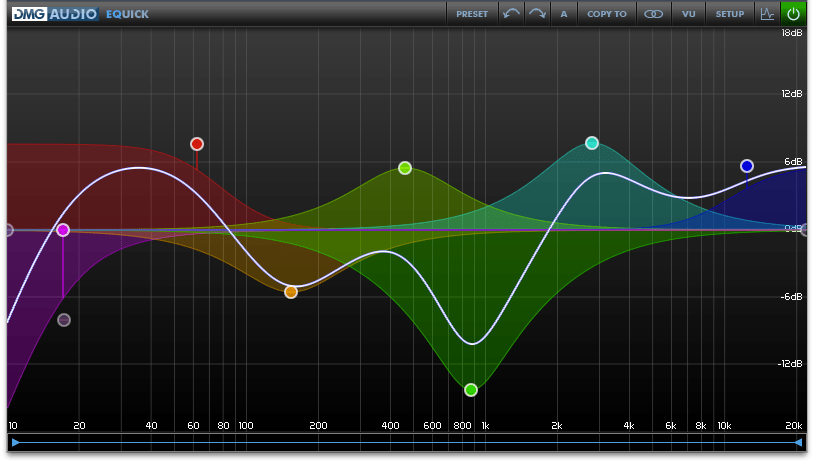Select the cyan band node near 3 kHz
Screen dimensions: 814x462
point(592,143)
